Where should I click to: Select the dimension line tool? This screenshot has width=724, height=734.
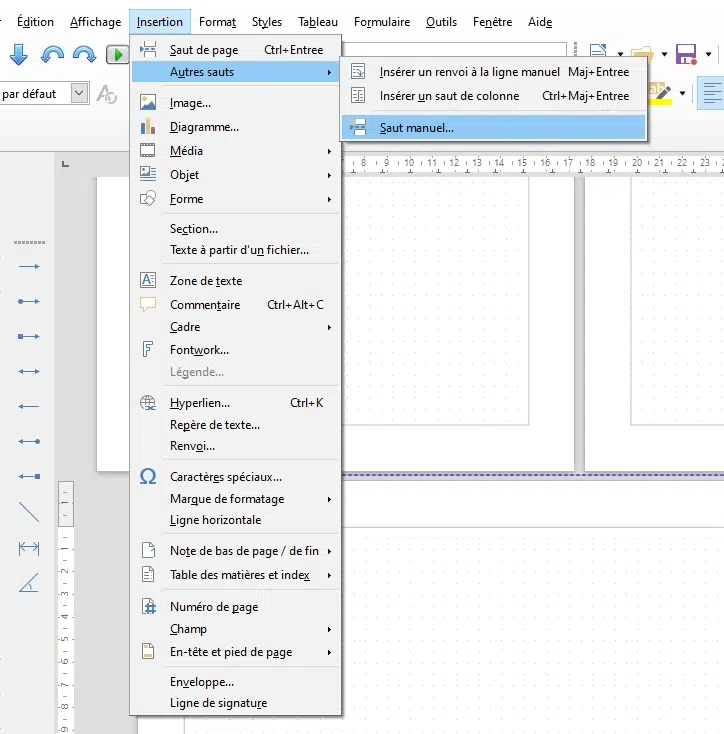pyautogui.click(x=29, y=548)
